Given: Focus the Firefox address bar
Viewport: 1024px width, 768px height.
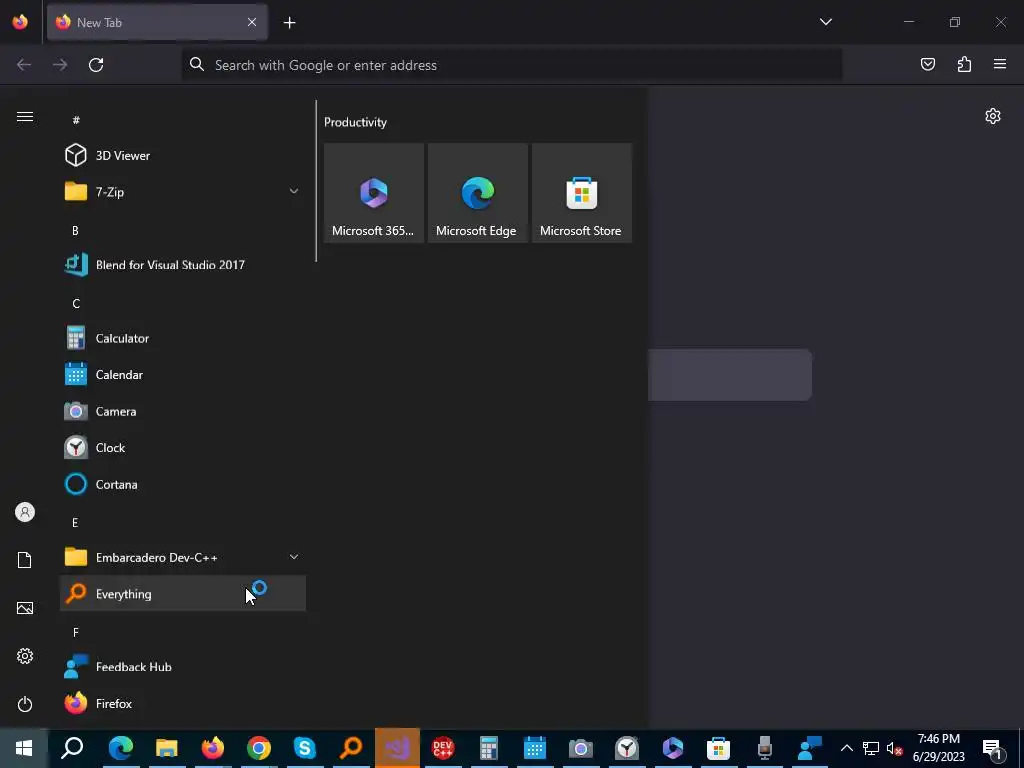Looking at the screenshot, I should click(x=512, y=65).
